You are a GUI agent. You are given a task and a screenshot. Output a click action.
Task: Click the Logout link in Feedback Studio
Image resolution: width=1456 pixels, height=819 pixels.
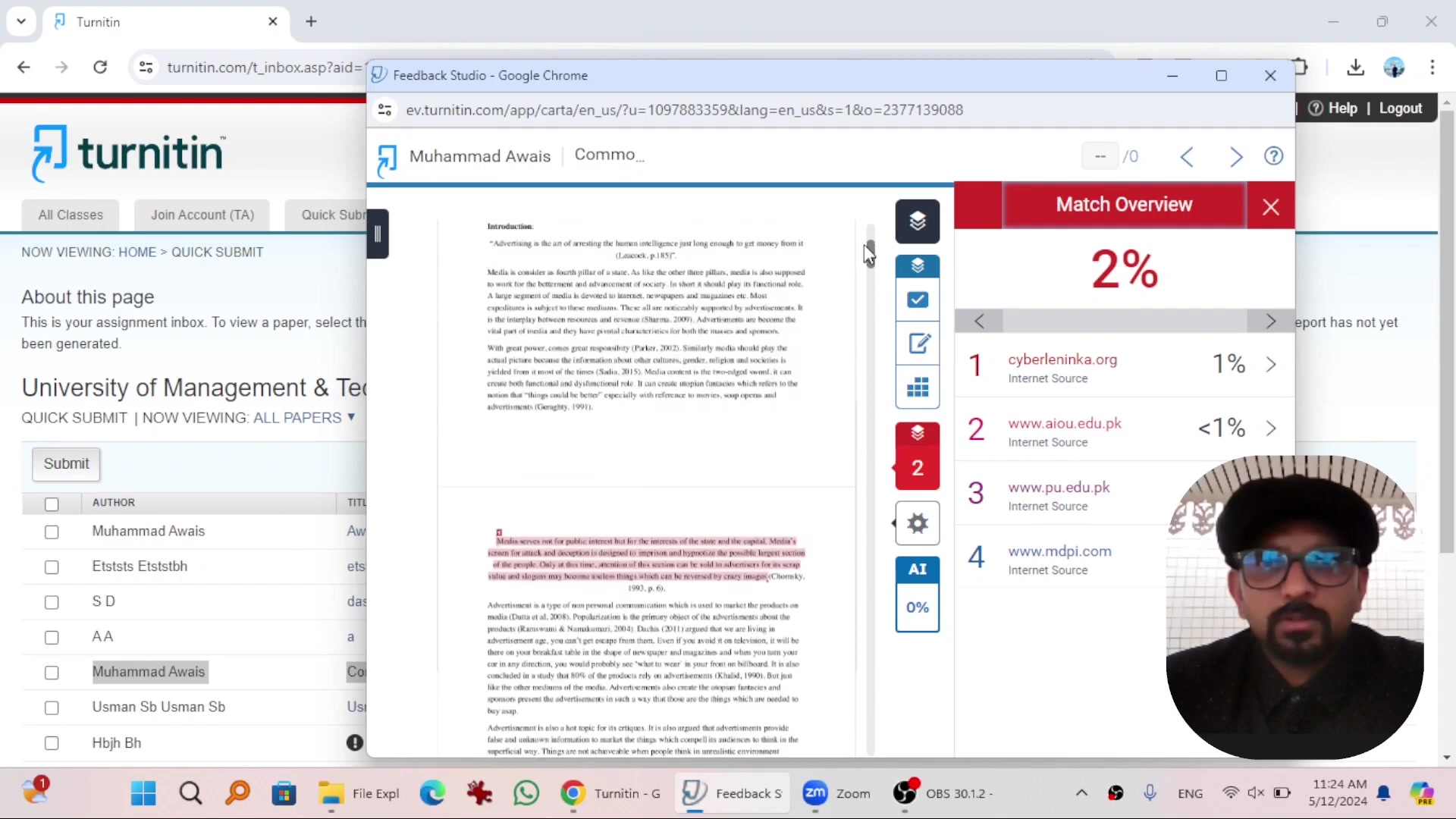pyautogui.click(x=1399, y=108)
